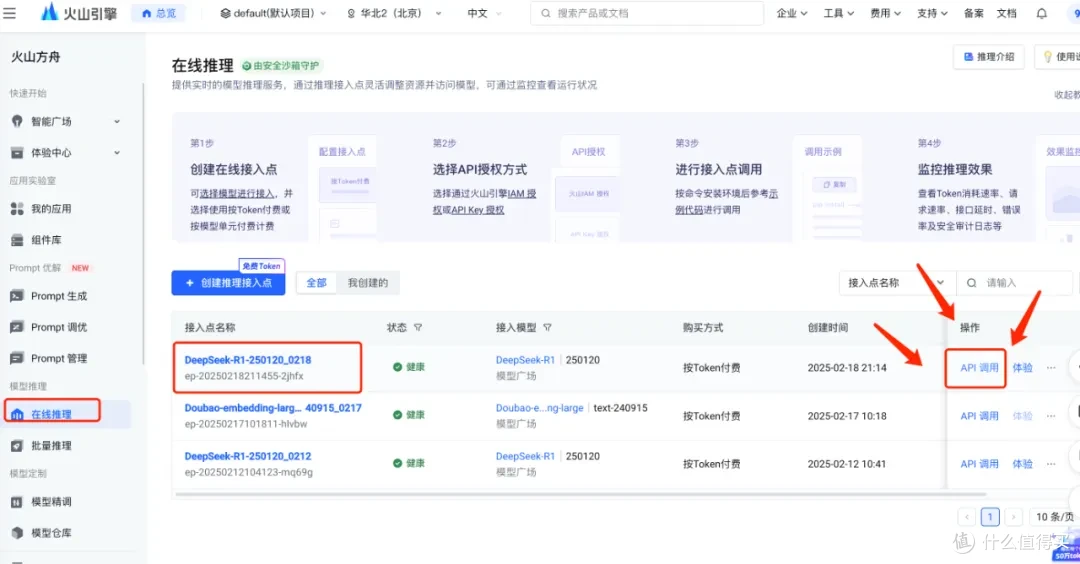Open DeepSeek-R1-250120_0218 endpoint link
Viewport: 1080px width, 564px height.
tap(247, 359)
